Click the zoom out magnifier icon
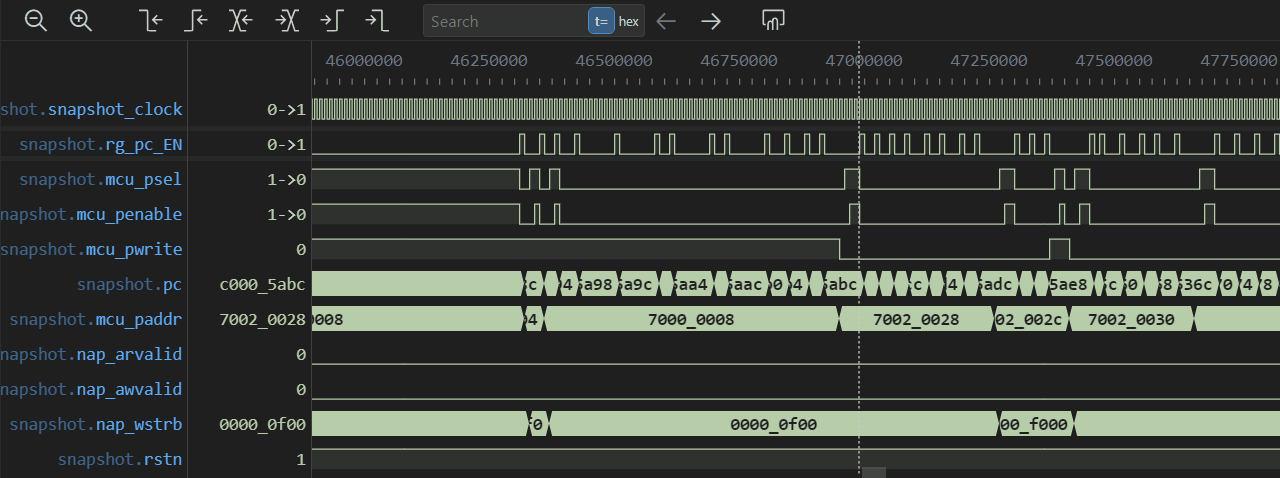The image size is (1280, 478). tap(36, 21)
